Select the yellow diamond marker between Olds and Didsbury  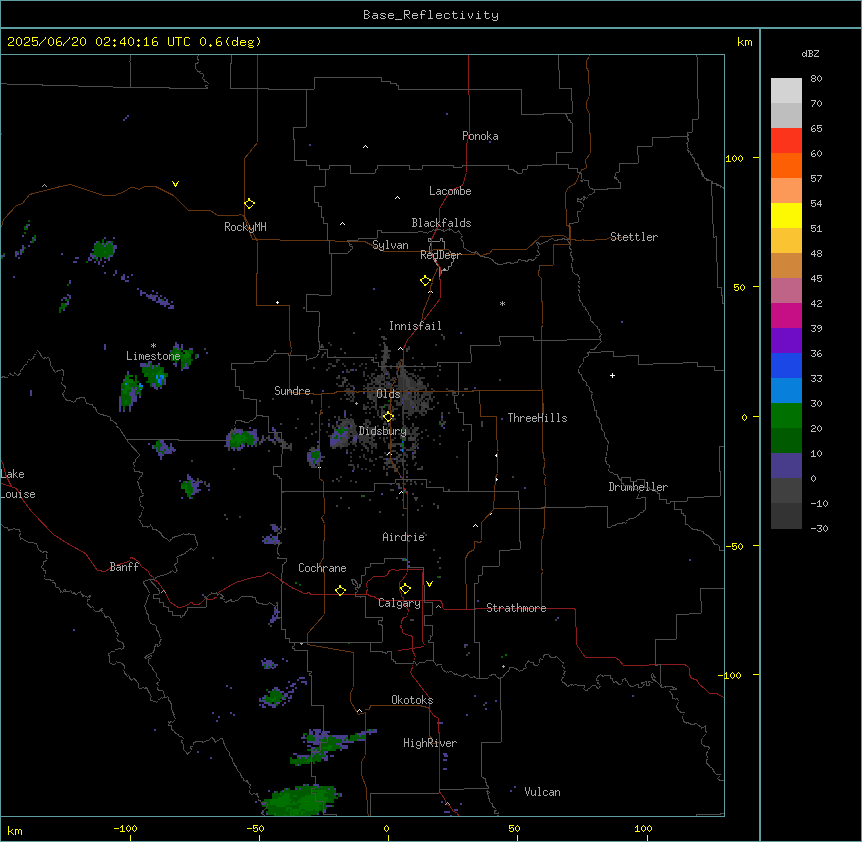point(388,417)
